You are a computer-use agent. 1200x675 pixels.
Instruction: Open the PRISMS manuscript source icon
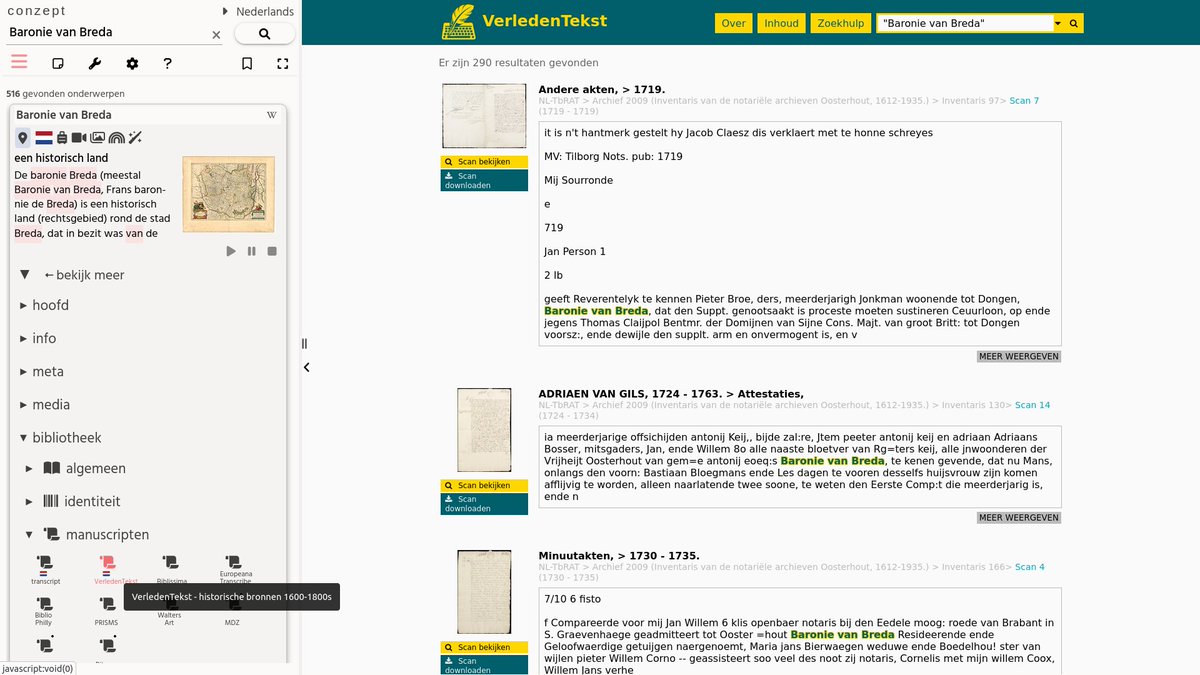pos(107,610)
